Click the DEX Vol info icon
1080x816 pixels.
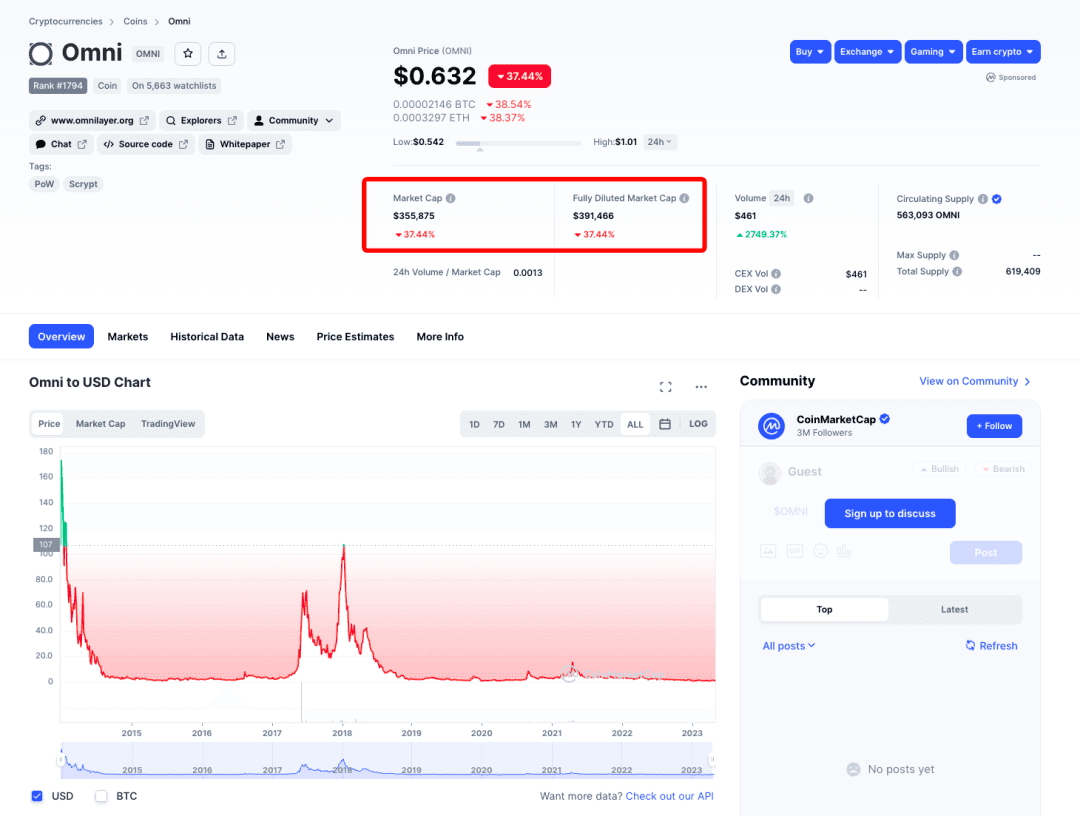(x=776, y=289)
